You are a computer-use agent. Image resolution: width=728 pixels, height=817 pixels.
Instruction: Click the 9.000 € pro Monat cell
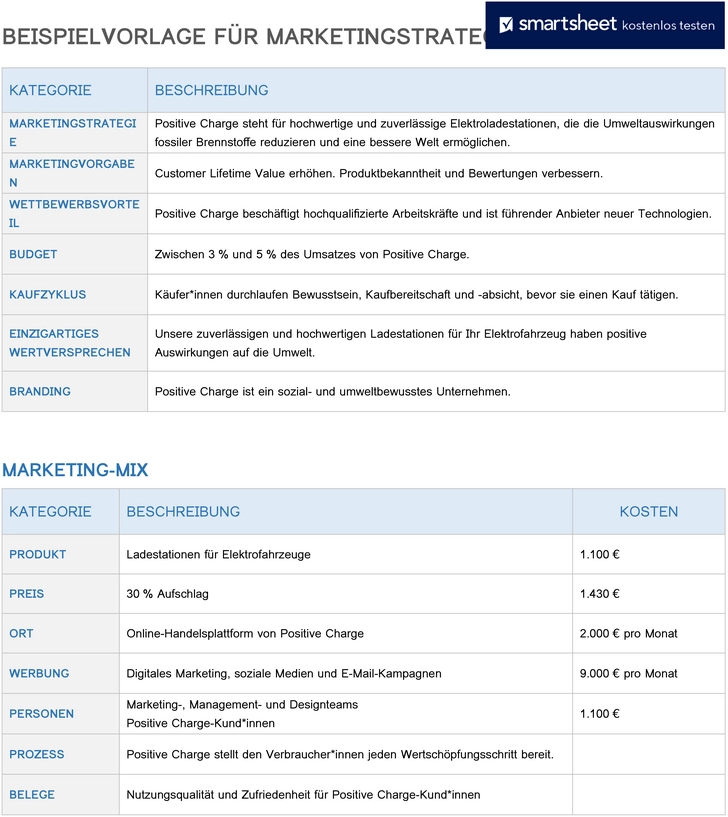pyautogui.click(x=649, y=673)
